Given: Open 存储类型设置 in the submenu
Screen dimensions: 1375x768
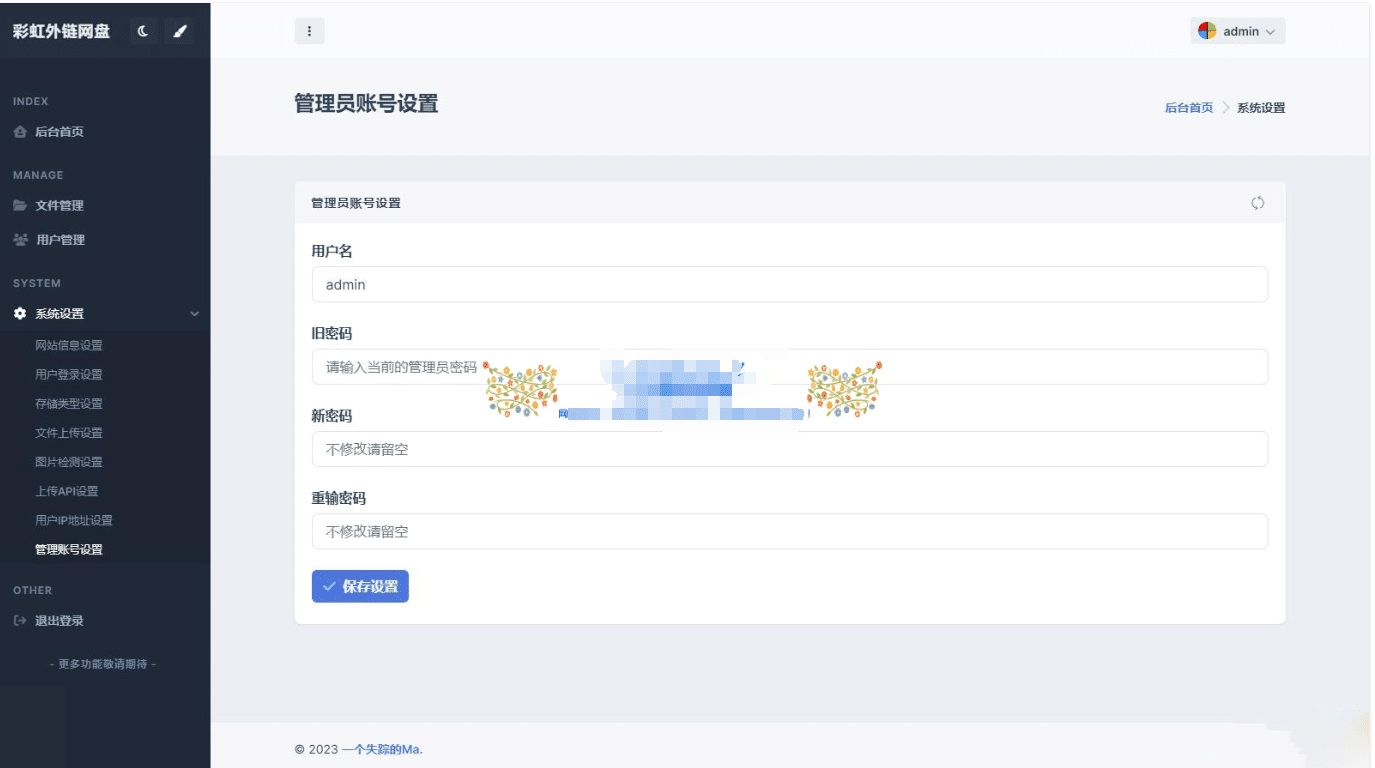Looking at the screenshot, I should pos(69,404).
